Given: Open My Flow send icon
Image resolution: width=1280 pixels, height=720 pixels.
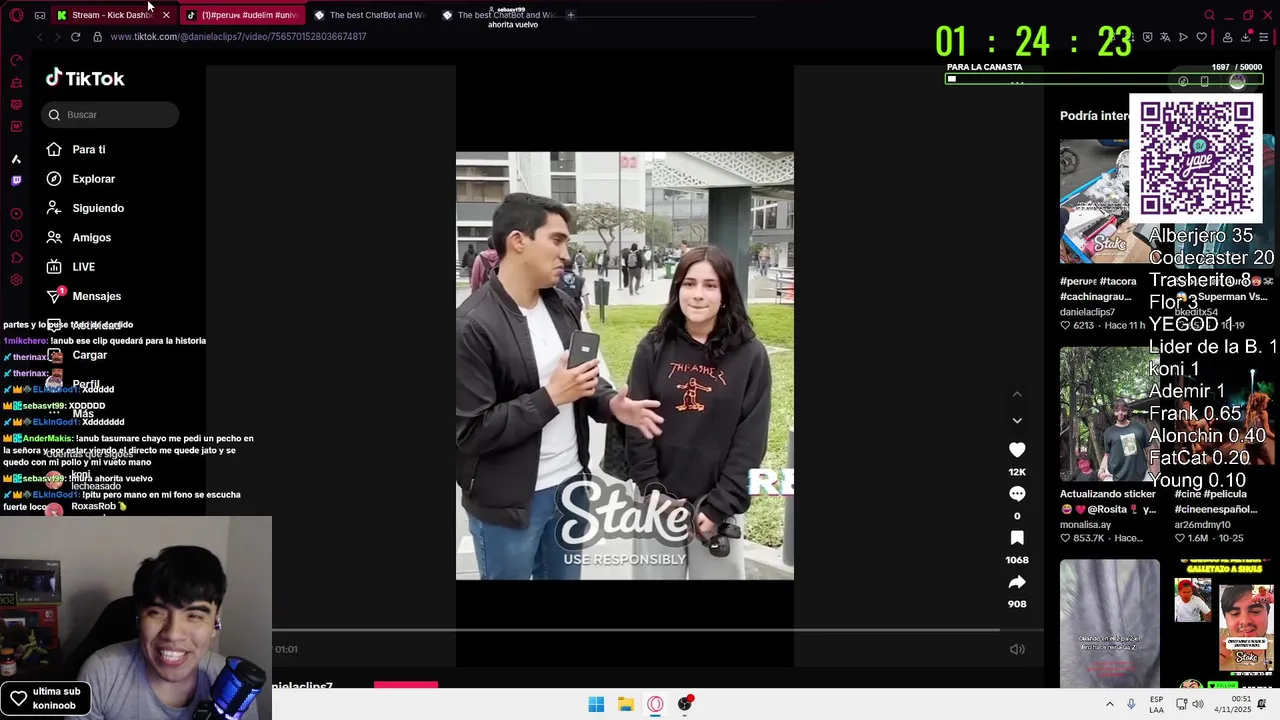Looking at the screenshot, I should [1183, 37].
